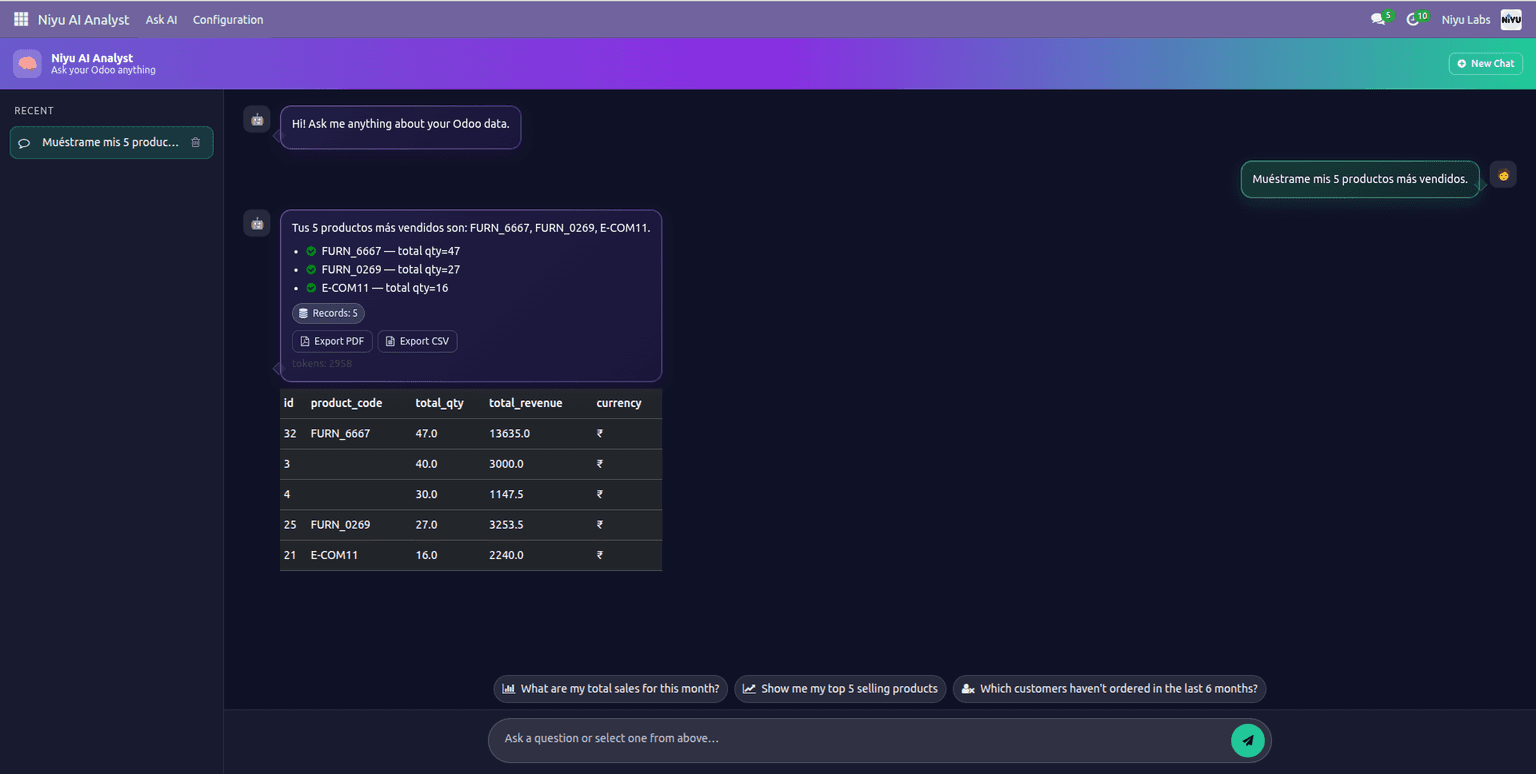Check activities with 10 pending items
The height and width of the screenshot is (774, 1536).
(x=1414, y=18)
